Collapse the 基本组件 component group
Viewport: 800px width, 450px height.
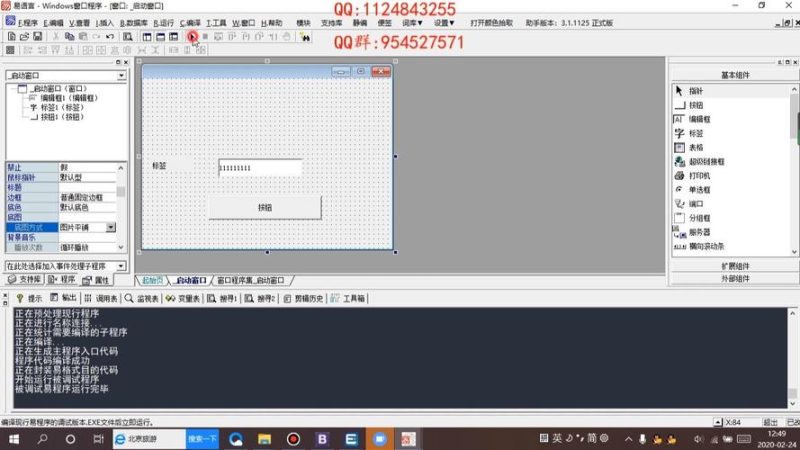click(735, 75)
